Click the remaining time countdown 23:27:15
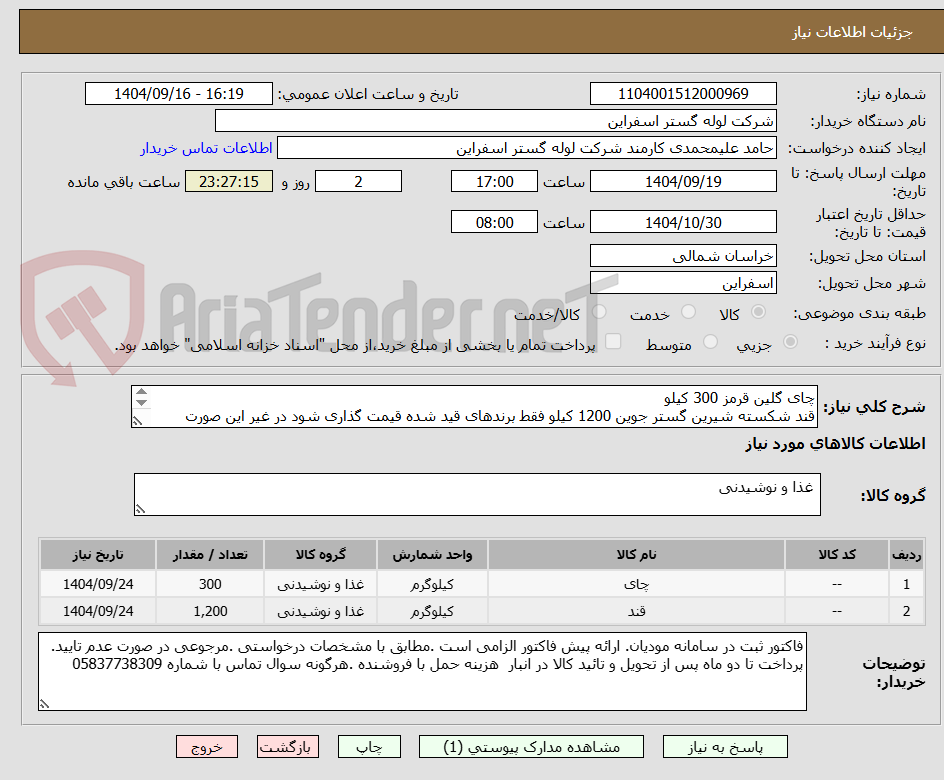 coord(229,181)
